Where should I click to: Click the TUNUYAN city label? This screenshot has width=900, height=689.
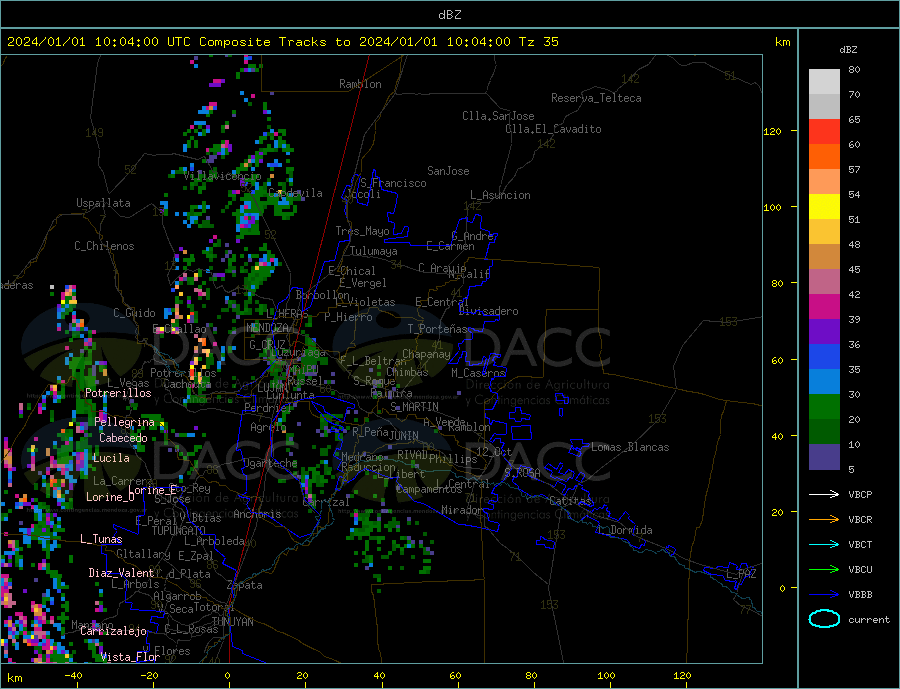tap(232, 622)
